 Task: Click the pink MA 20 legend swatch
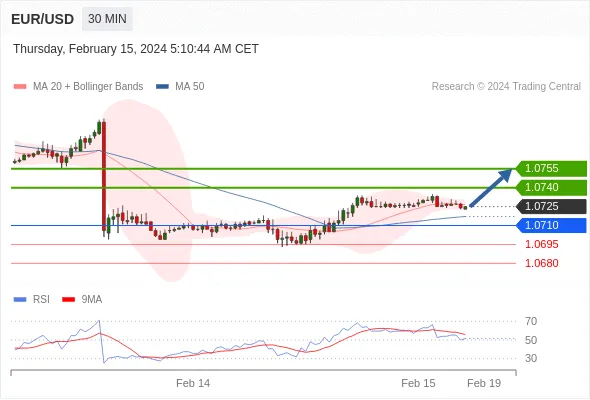pos(20,87)
